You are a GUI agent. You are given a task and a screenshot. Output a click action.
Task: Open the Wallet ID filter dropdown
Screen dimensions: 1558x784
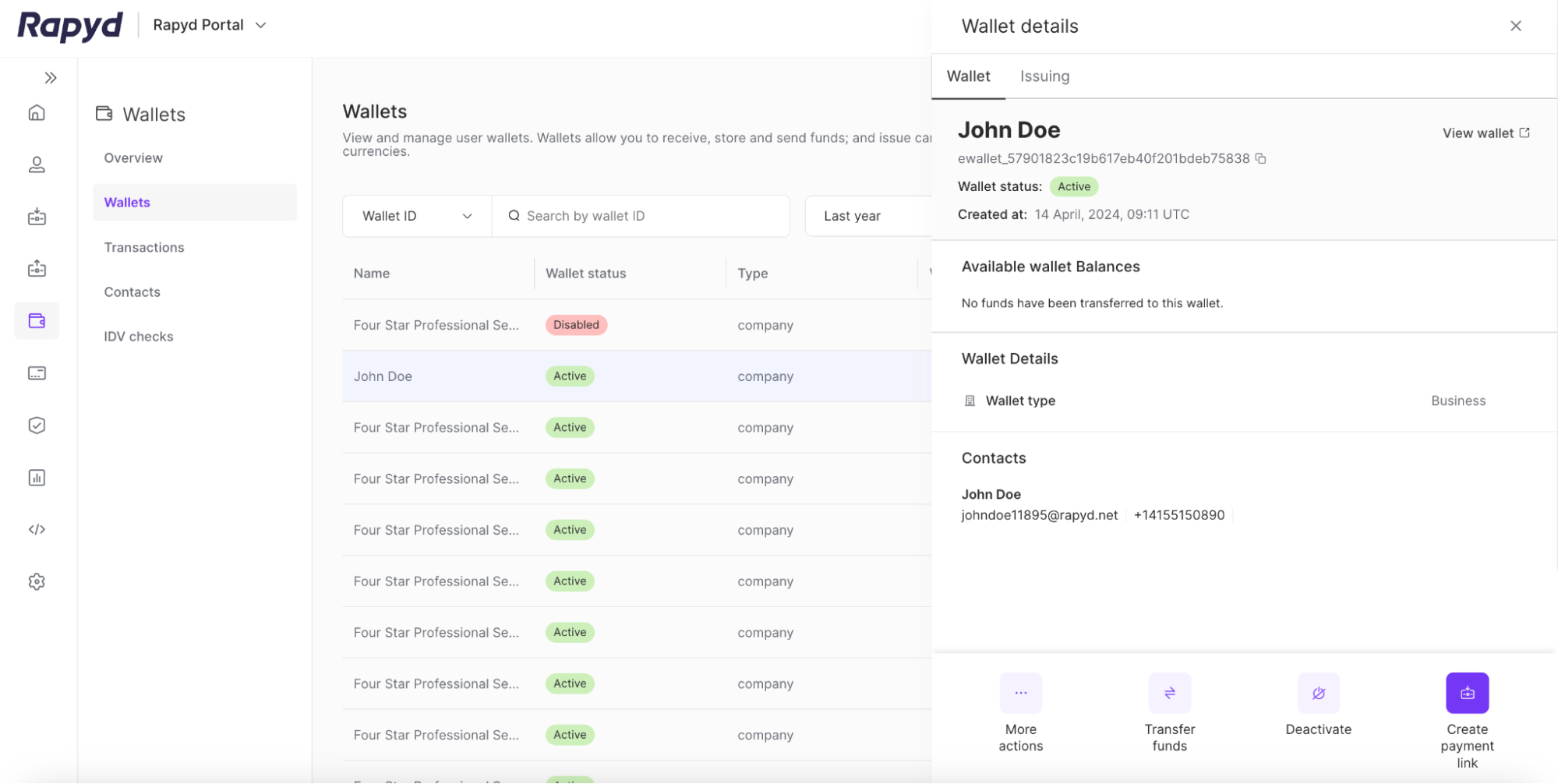point(417,216)
